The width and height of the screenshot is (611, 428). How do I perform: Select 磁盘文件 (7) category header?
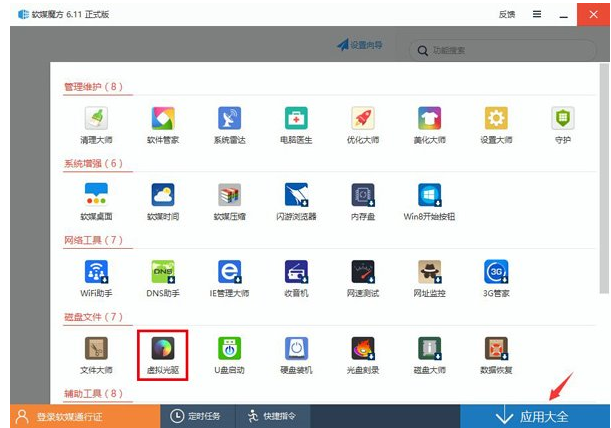(93, 317)
